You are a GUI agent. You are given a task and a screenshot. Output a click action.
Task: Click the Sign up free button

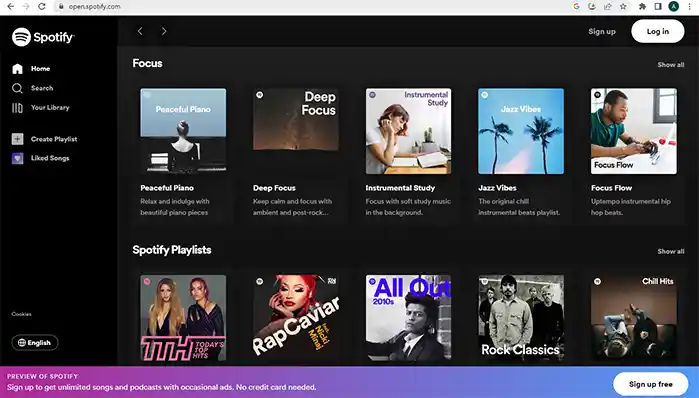click(x=650, y=384)
